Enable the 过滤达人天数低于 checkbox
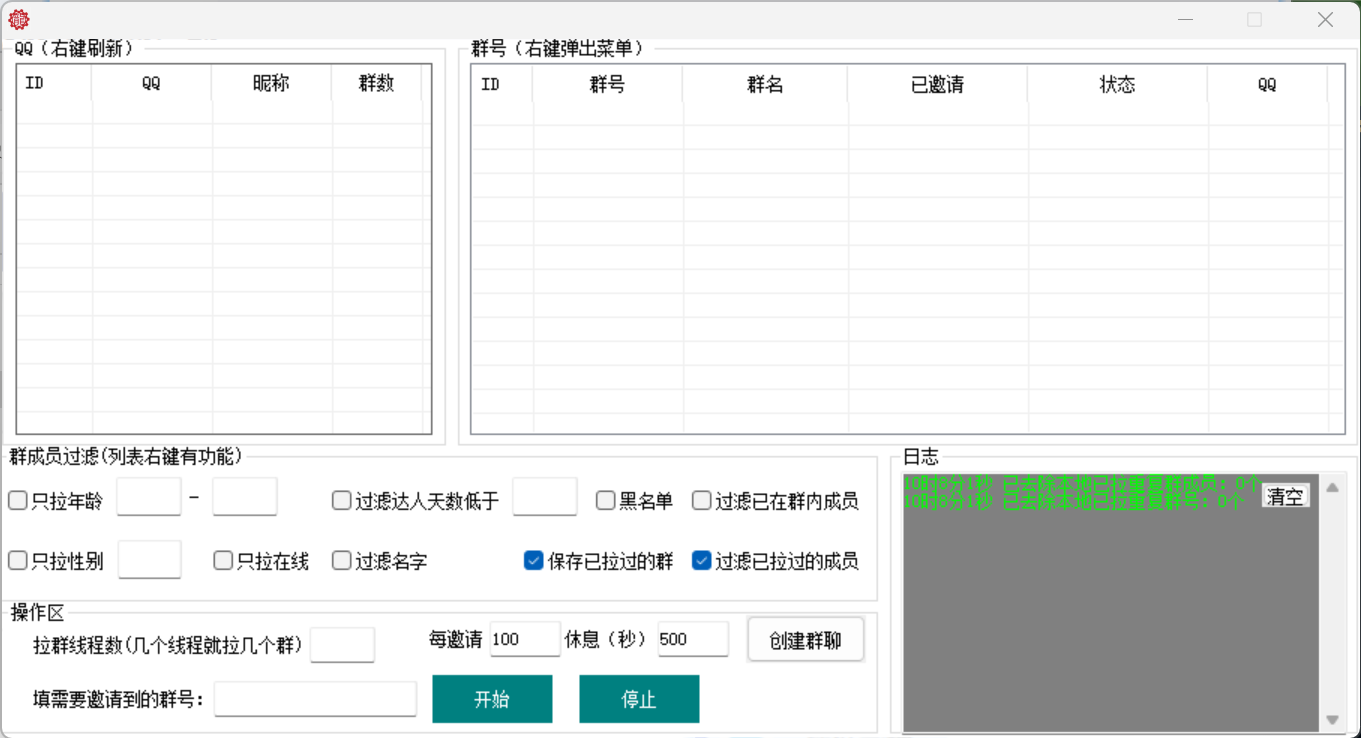The width and height of the screenshot is (1361, 738). pos(340,501)
